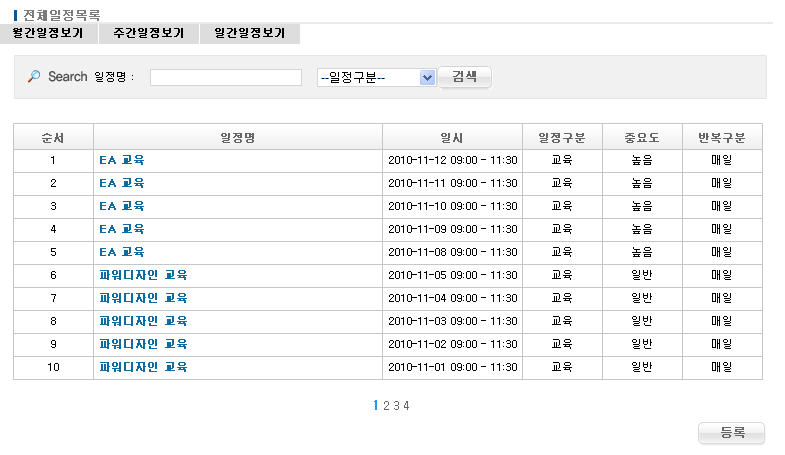Click the magnifier icon beside Search

tap(33, 77)
